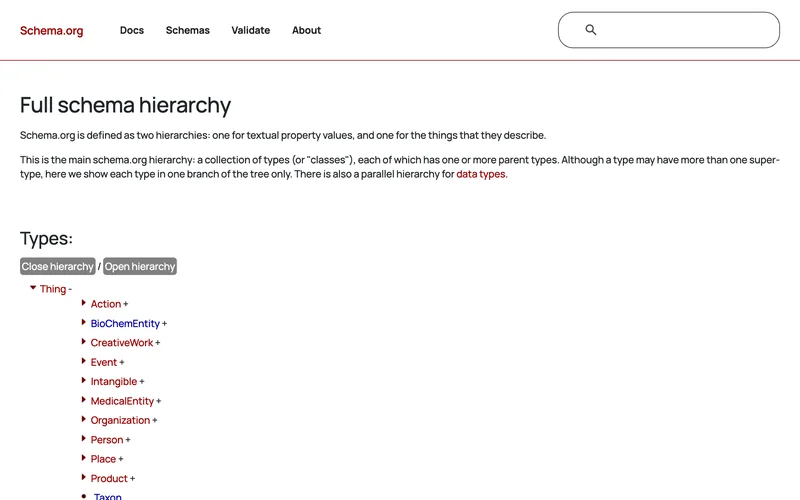Open the Thing type link

click(53, 289)
